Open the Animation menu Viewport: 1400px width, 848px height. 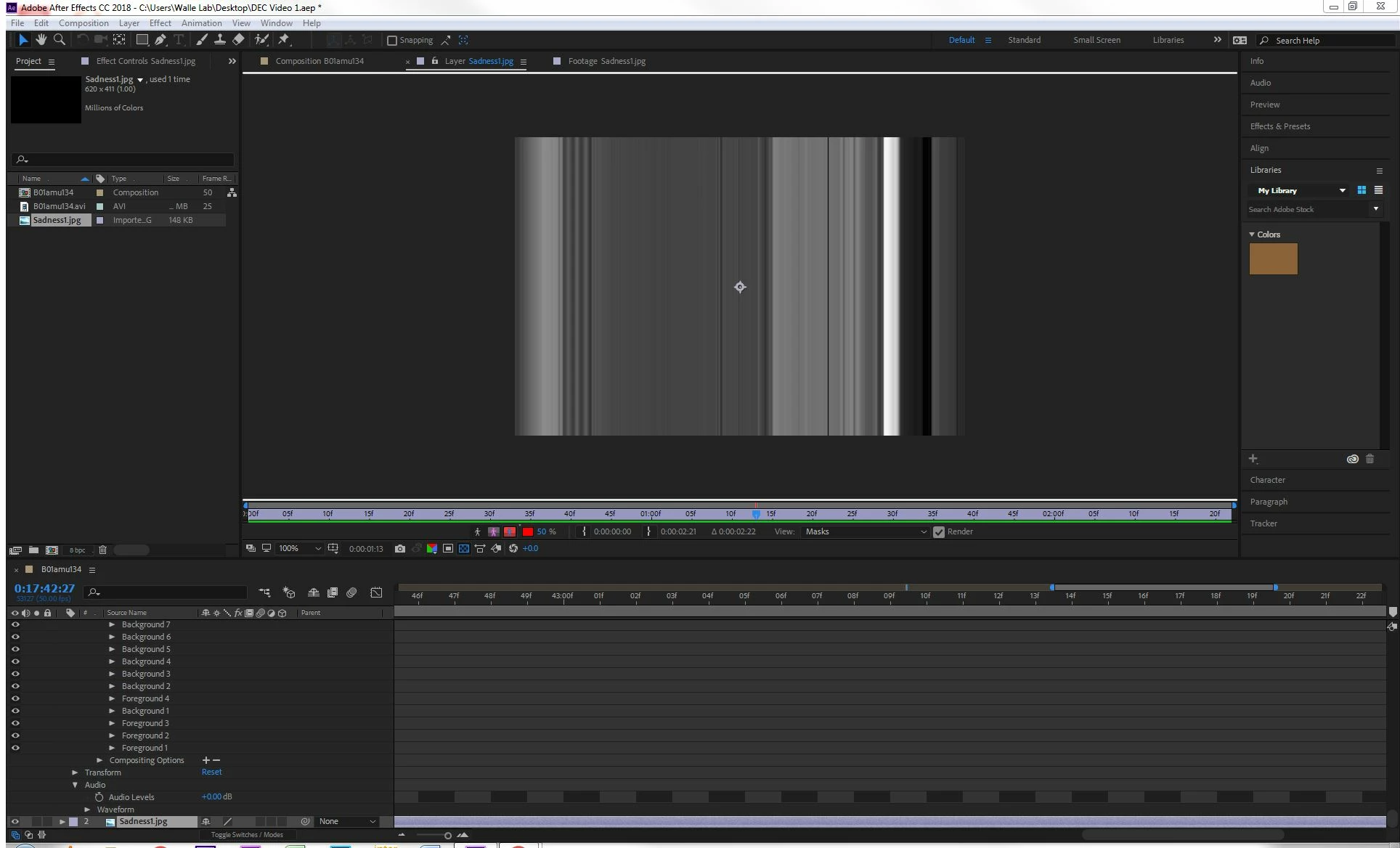point(201,23)
